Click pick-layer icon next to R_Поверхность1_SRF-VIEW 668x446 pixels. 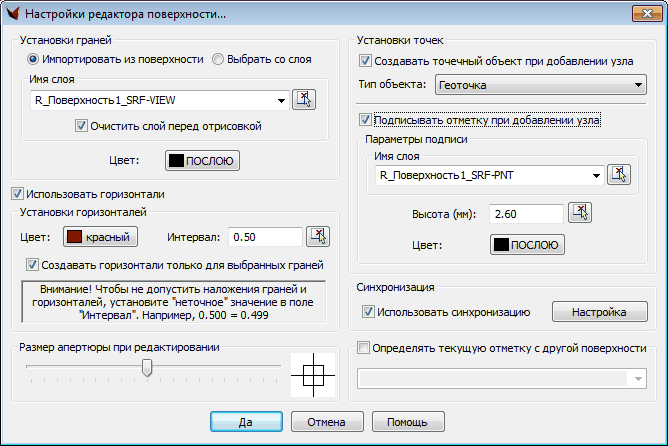303,99
